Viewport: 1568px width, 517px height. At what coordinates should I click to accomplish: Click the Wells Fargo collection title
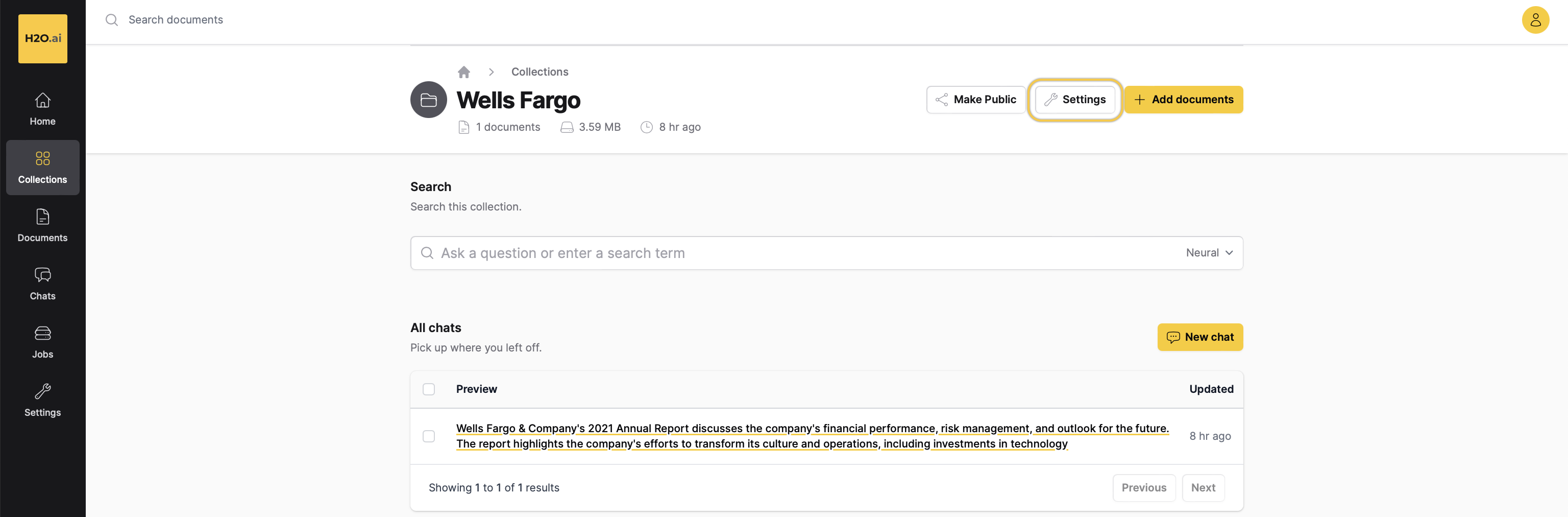(519, 100)
